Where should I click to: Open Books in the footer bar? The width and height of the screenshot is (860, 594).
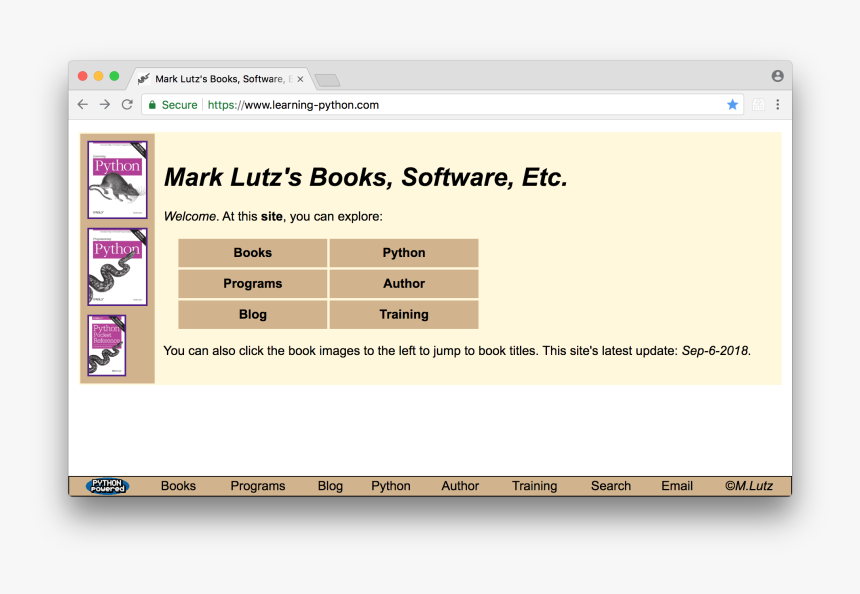point(178,486)
